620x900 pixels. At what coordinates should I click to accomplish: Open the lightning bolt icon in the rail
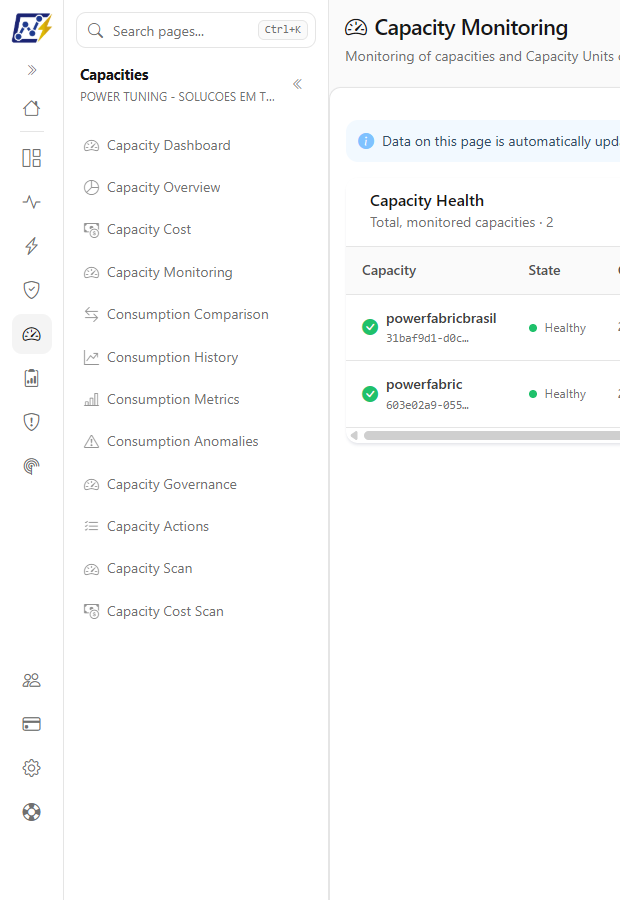32,246
